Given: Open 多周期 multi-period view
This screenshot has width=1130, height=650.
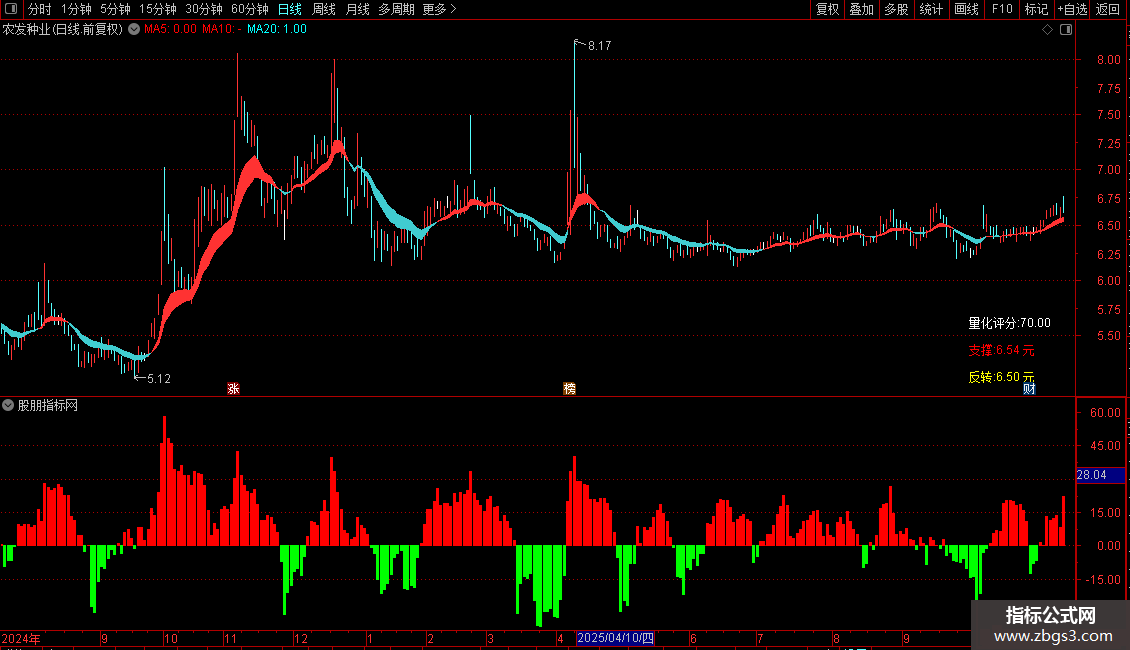Looking at the screenshot, I should pos(396,9).
